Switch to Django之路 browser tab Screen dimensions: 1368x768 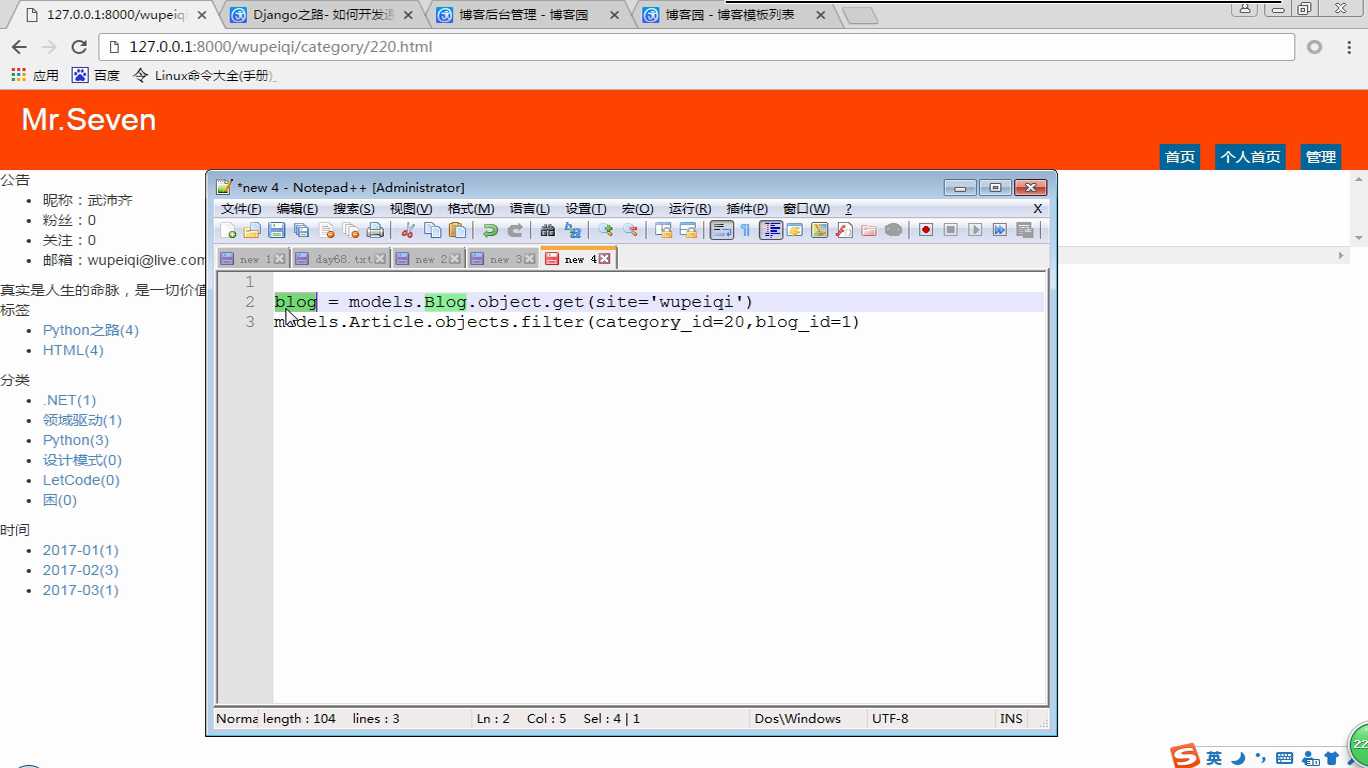tap(322, 15)
